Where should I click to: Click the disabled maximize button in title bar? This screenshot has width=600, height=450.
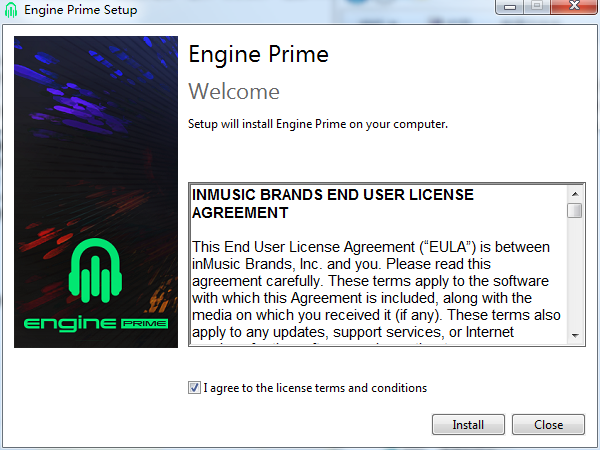click(x=537, y=6)
